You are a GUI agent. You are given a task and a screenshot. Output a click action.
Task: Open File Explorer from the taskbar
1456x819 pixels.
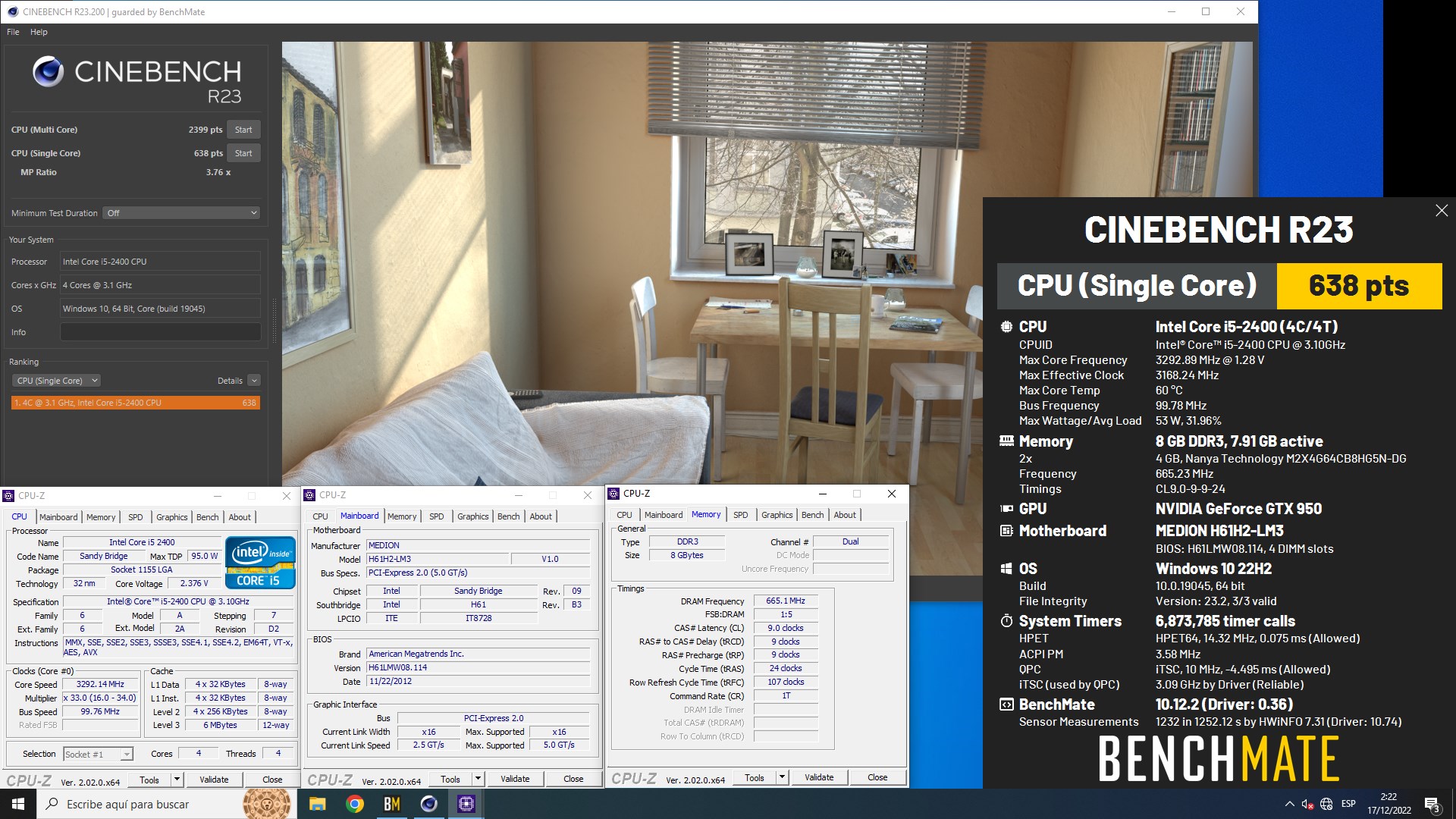(x=317, y=804)
